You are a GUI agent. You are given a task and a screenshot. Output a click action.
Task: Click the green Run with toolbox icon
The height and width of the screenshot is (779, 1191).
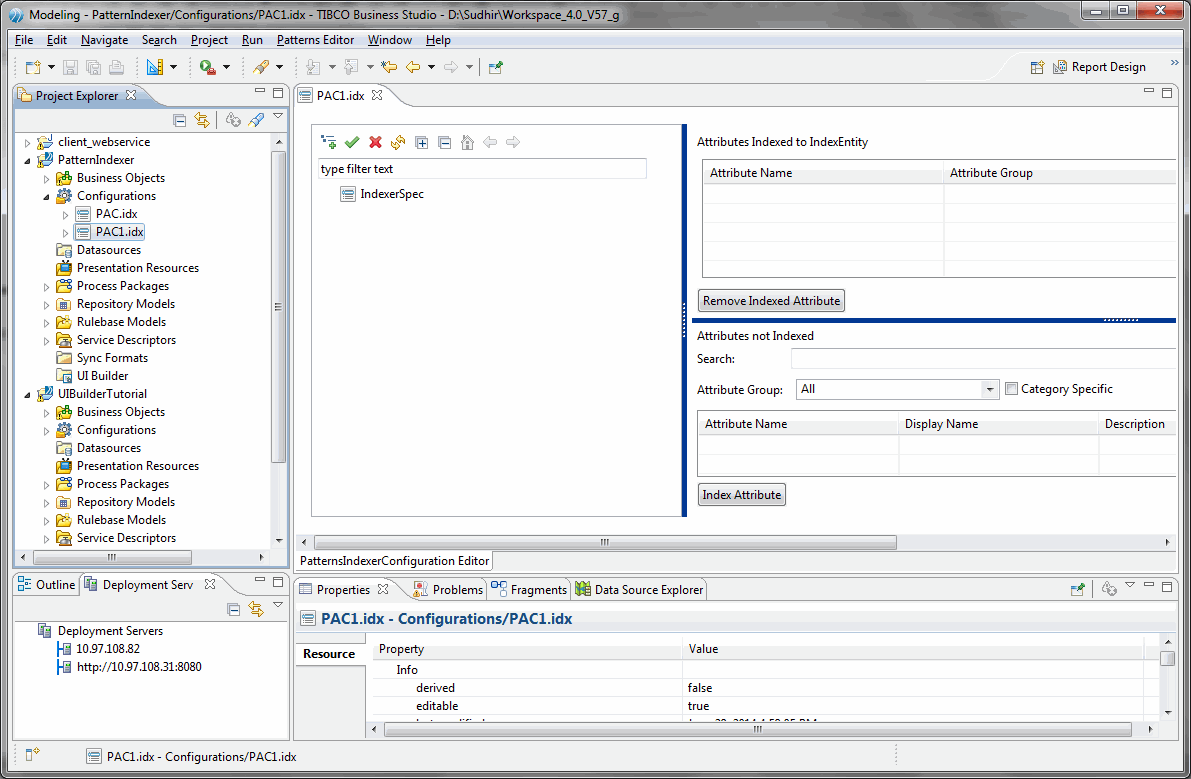point(207,67)
